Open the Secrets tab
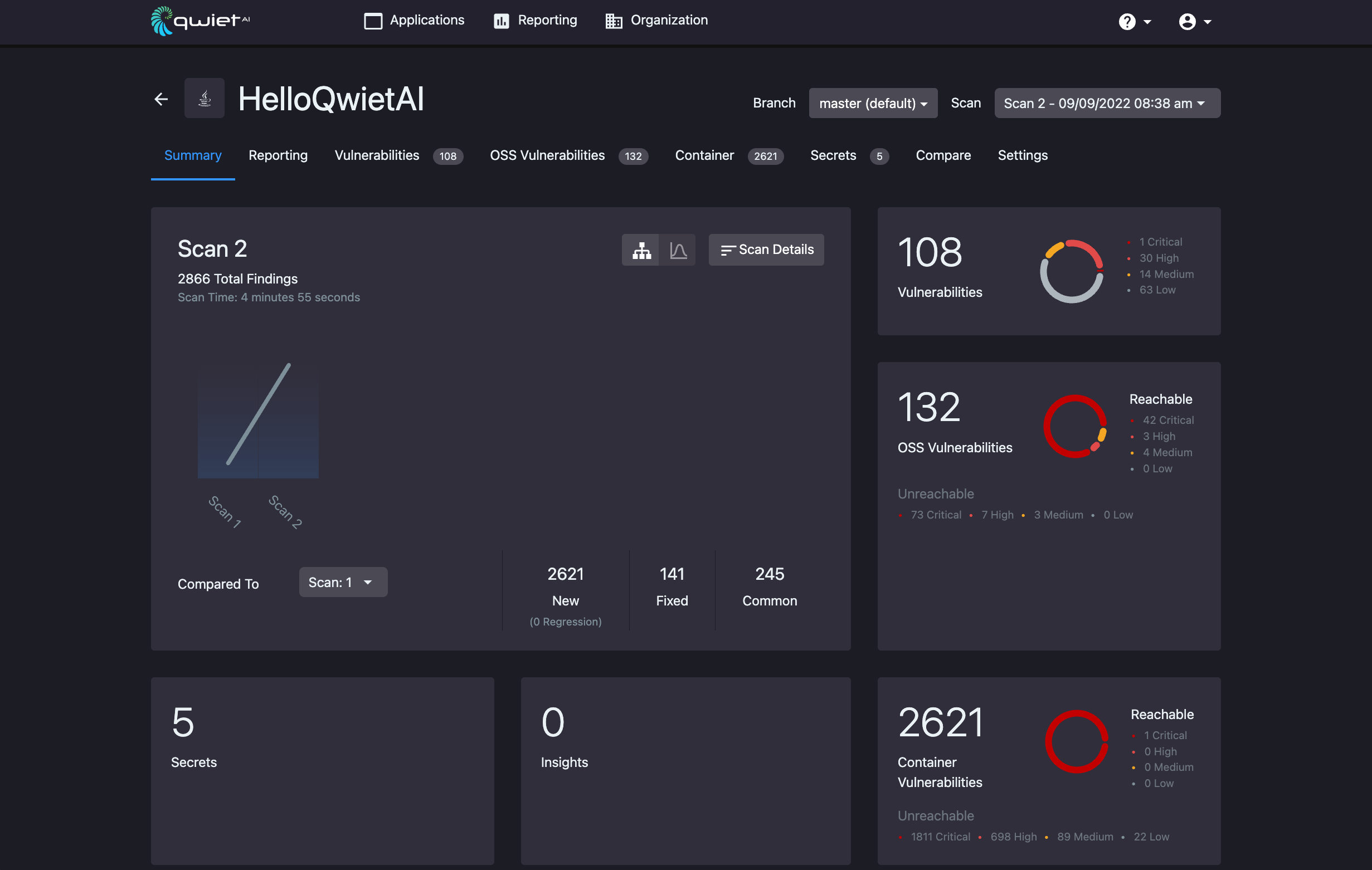 click(849, 155)
